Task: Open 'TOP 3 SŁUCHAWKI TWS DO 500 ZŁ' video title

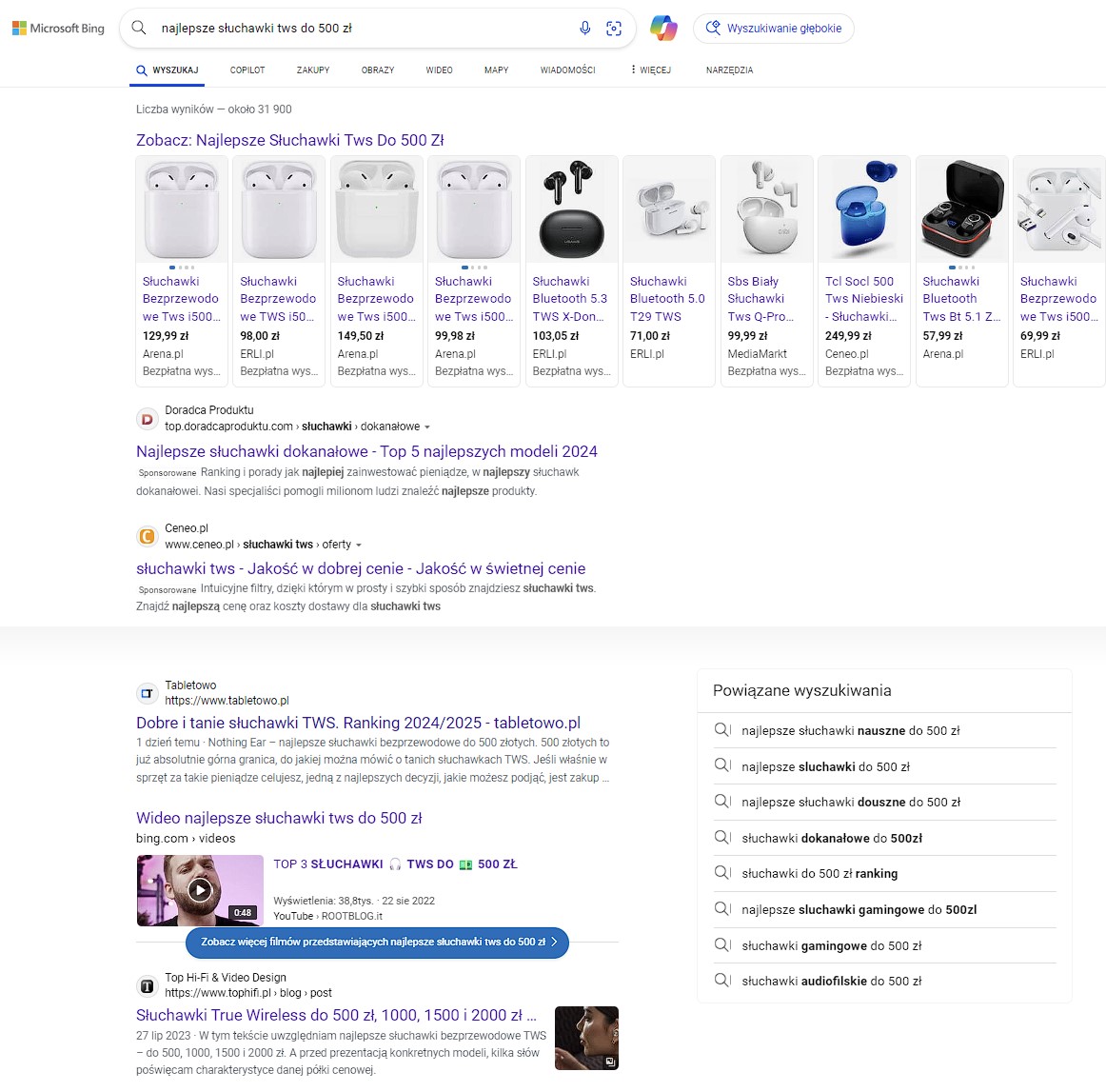Action: [x=396, y=864]
